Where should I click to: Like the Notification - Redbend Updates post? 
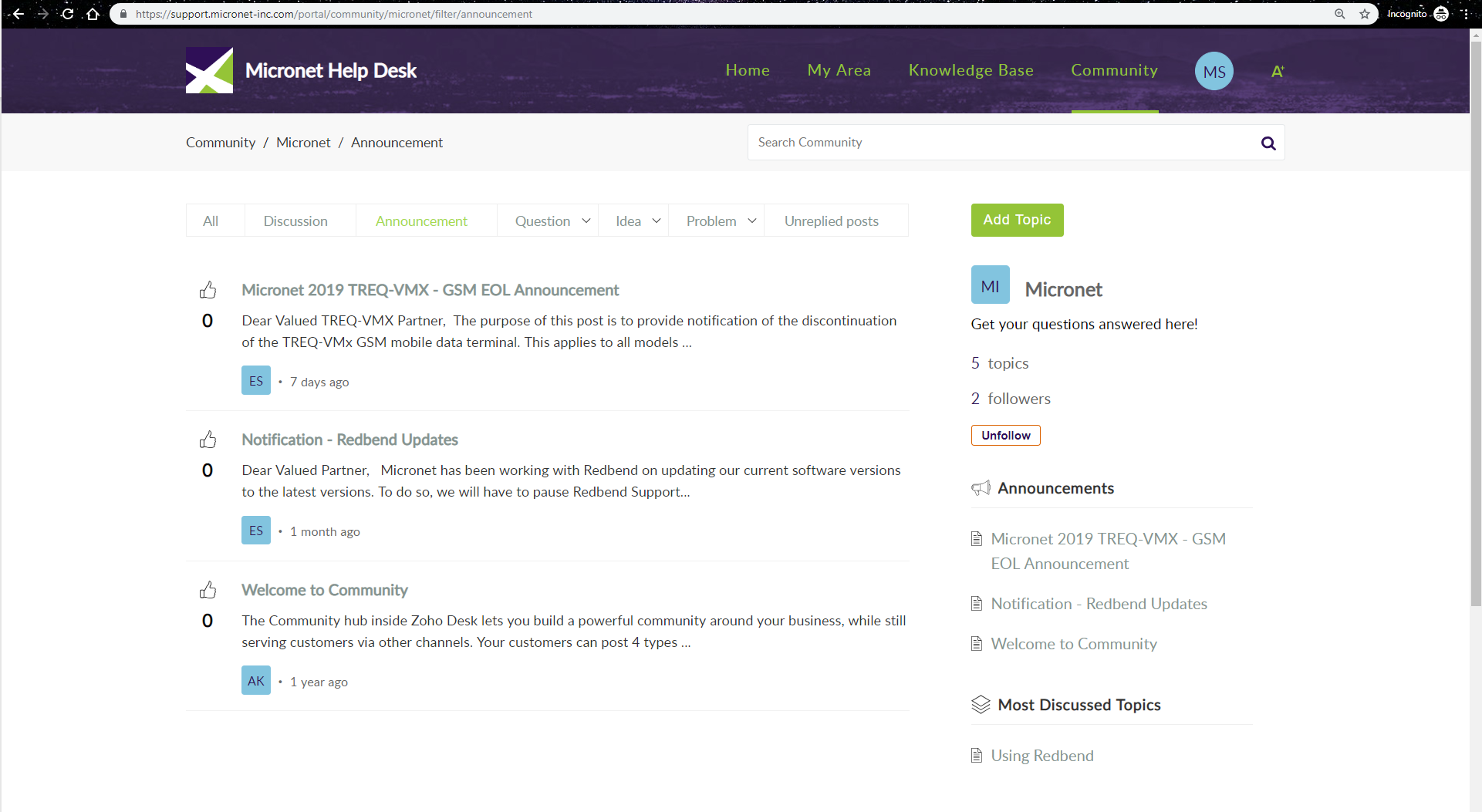pos(208,440)
